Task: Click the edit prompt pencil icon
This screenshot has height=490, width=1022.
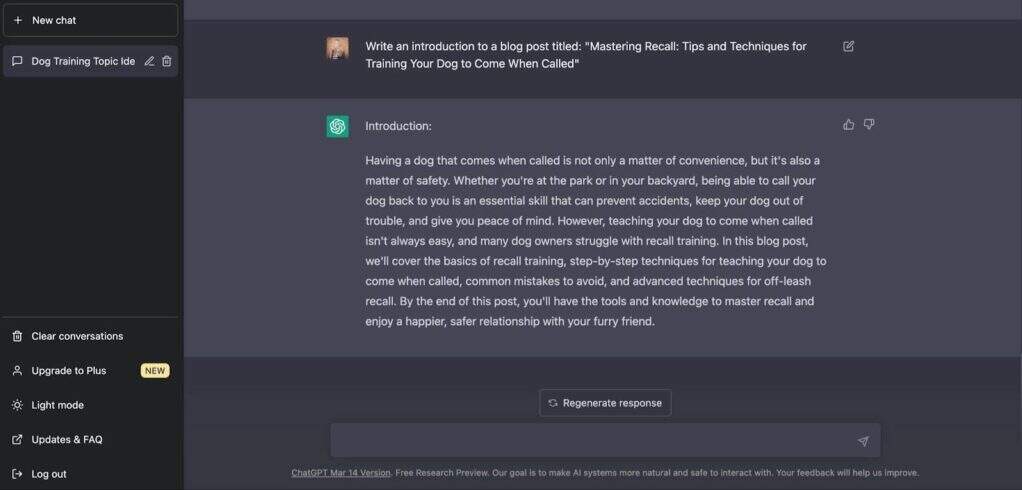Action: pos(849,46)
